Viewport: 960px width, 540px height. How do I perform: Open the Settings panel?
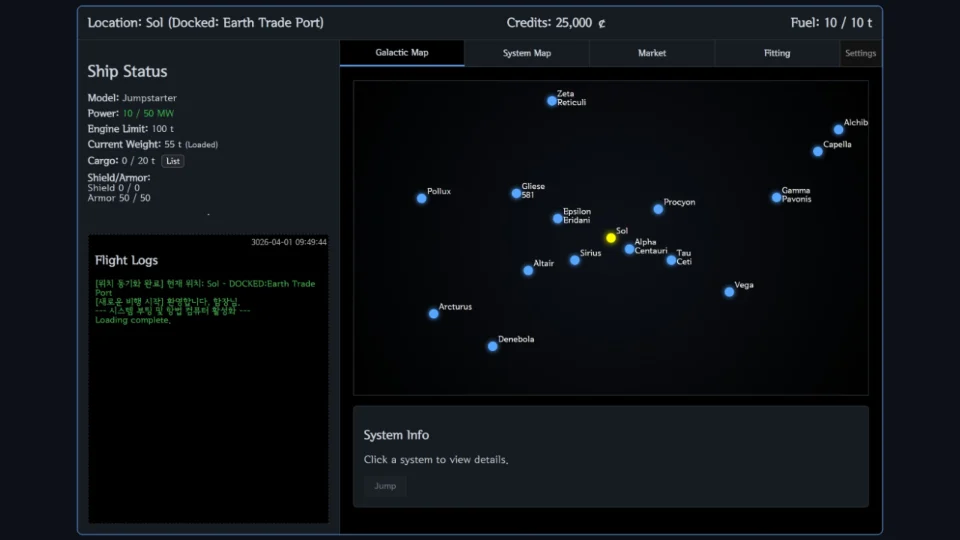(x=860, y=54)
